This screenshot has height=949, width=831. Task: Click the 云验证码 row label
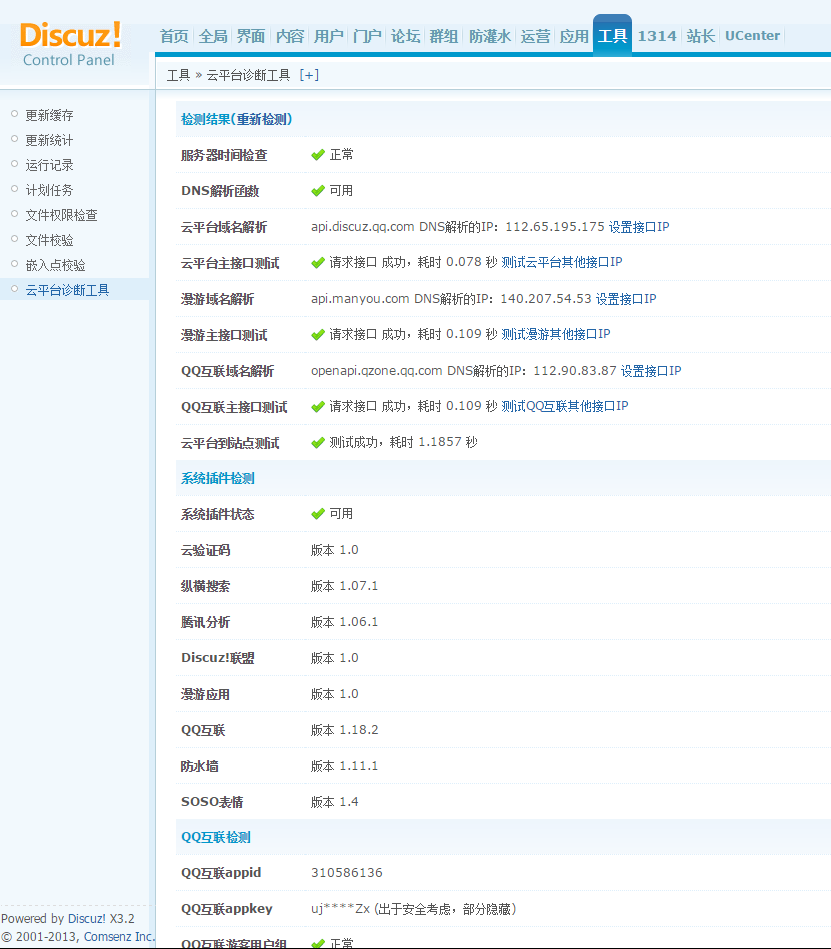tap(206, 550)
